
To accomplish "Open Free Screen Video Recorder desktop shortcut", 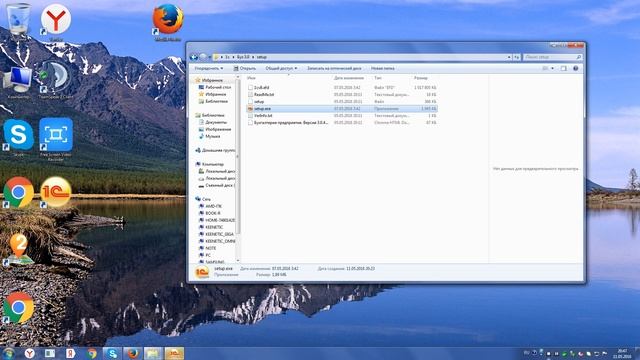I will coord(56,138).
